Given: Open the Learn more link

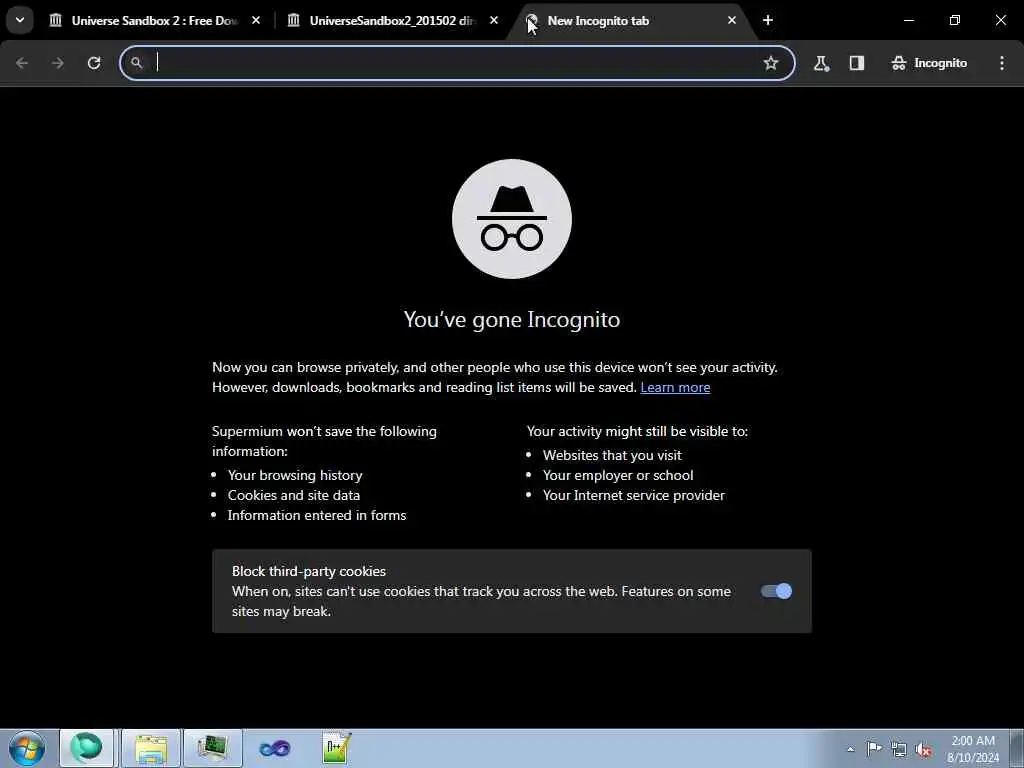Looking at the screenshot, I should 675,387.
